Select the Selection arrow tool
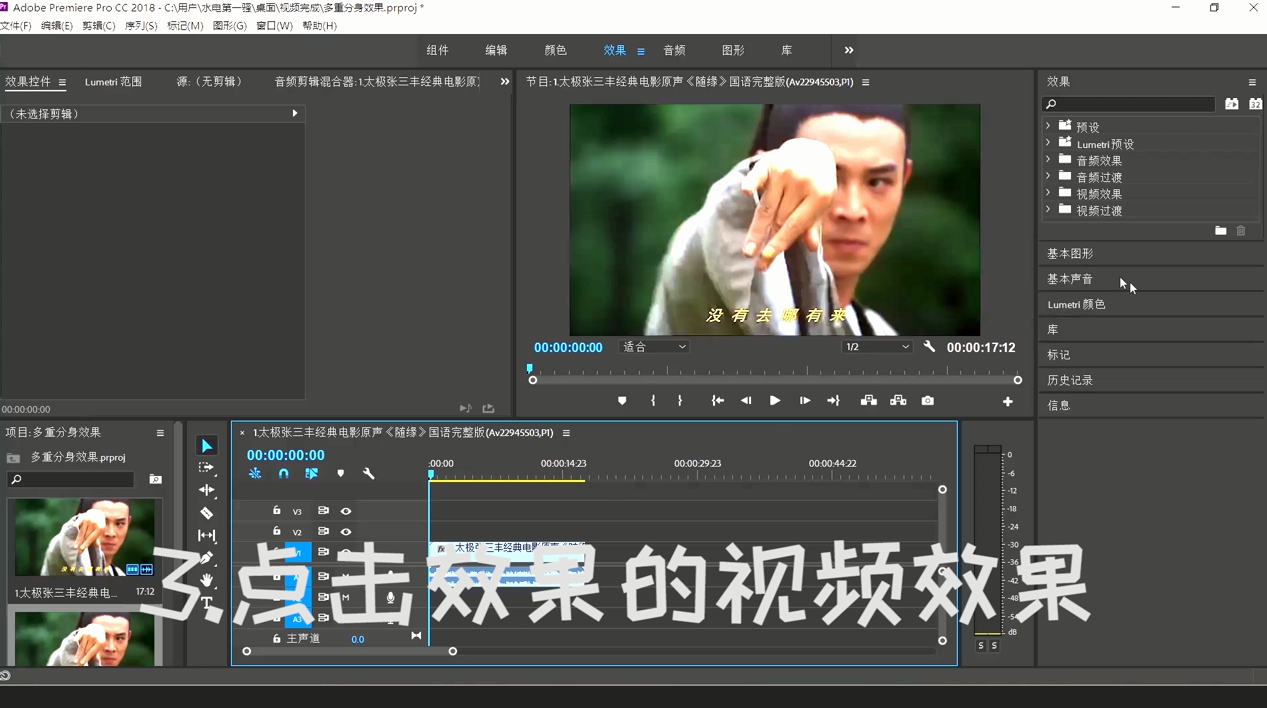The height and width of the screenshot is (708, 1267). [x=207, y=446]
